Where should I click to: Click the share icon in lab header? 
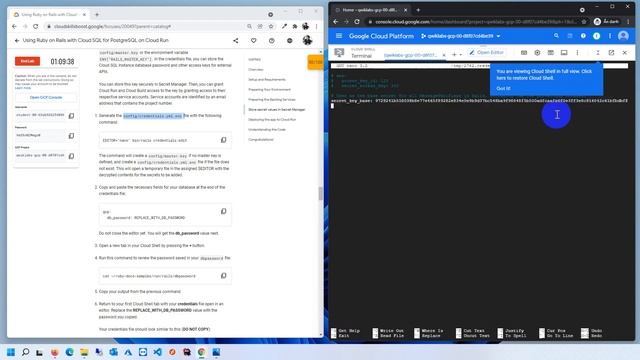236,40
